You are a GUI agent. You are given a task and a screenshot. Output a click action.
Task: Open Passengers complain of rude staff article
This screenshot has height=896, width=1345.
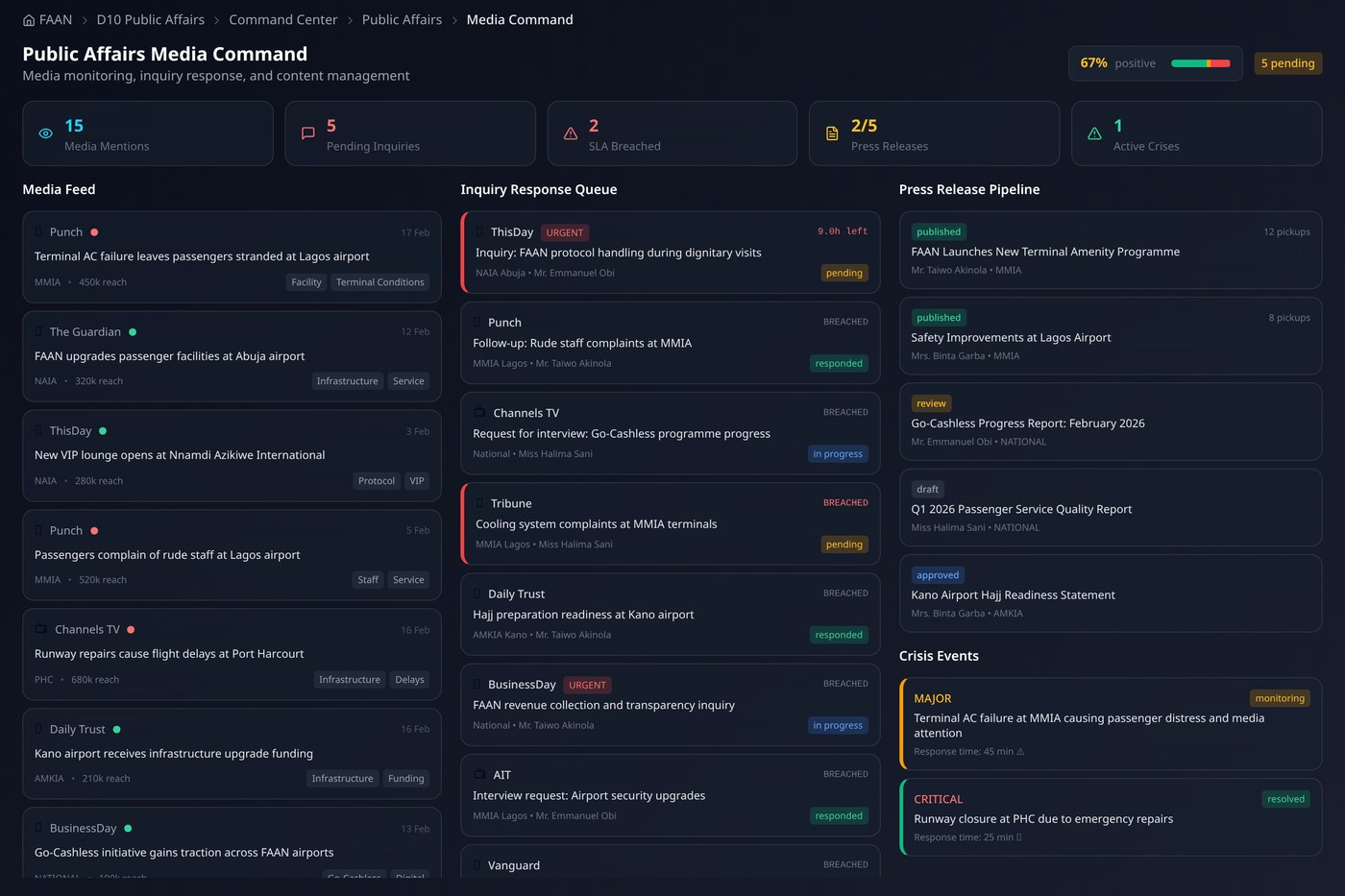coord(232,555)
